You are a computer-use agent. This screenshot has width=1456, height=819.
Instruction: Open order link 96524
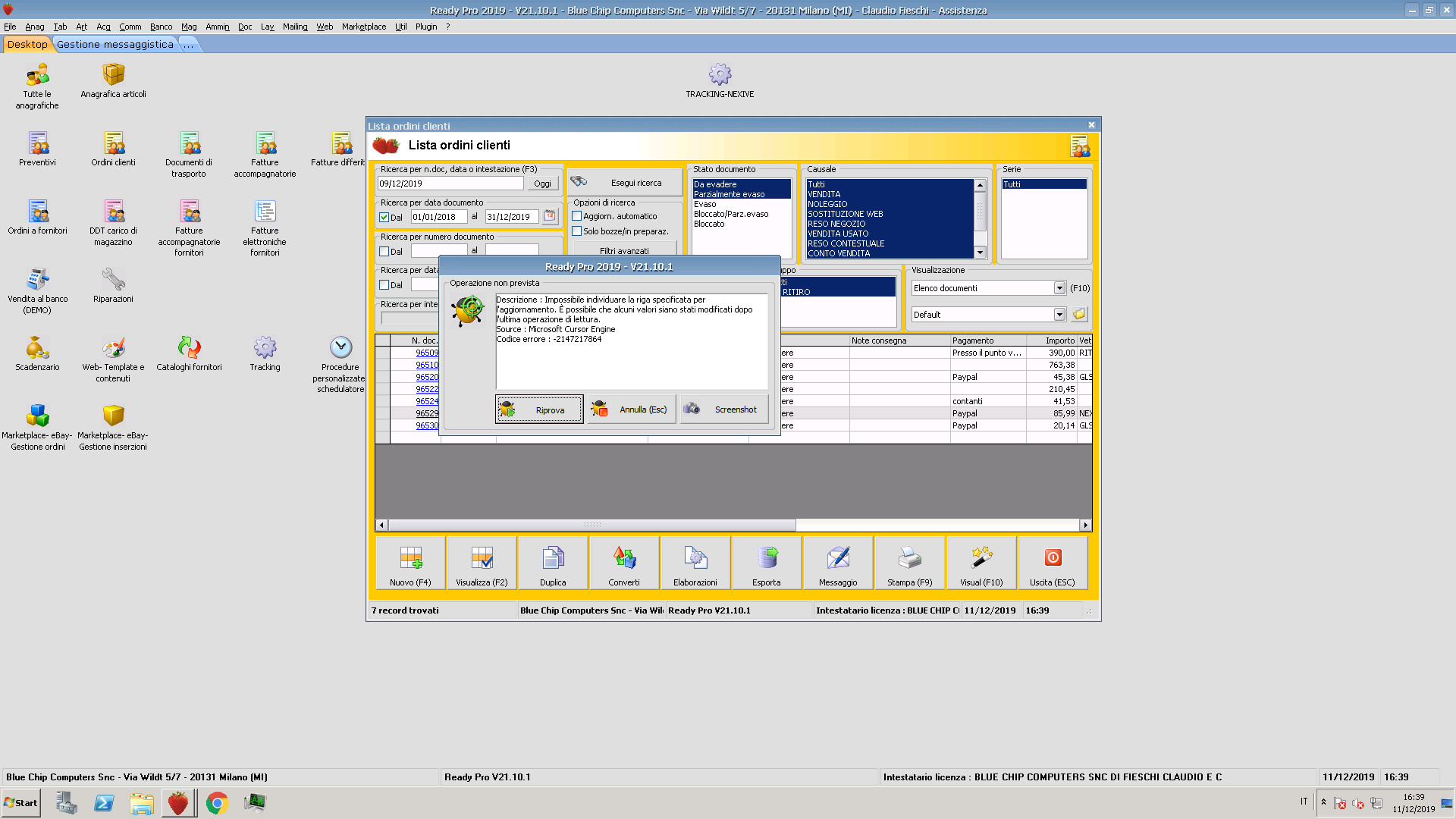(427, 401)
